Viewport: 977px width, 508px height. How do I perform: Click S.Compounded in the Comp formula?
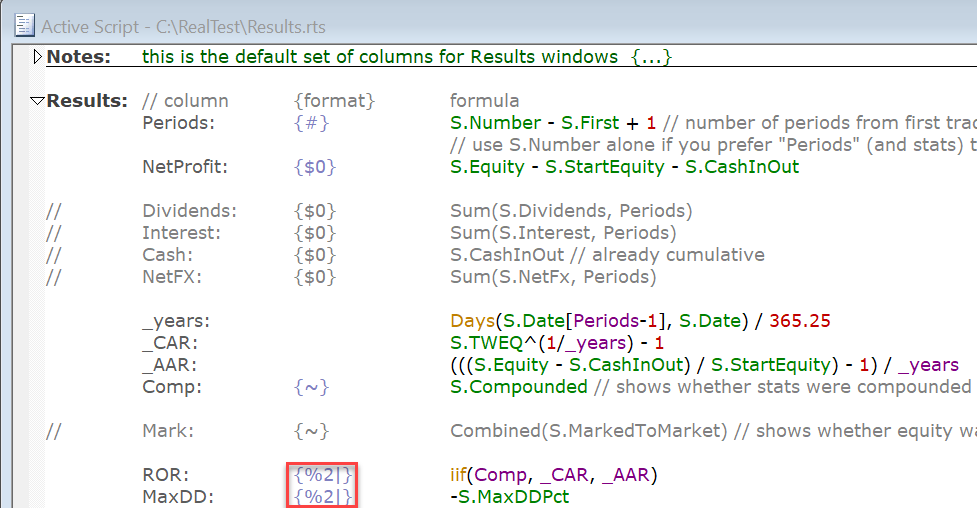click(519, 387)
